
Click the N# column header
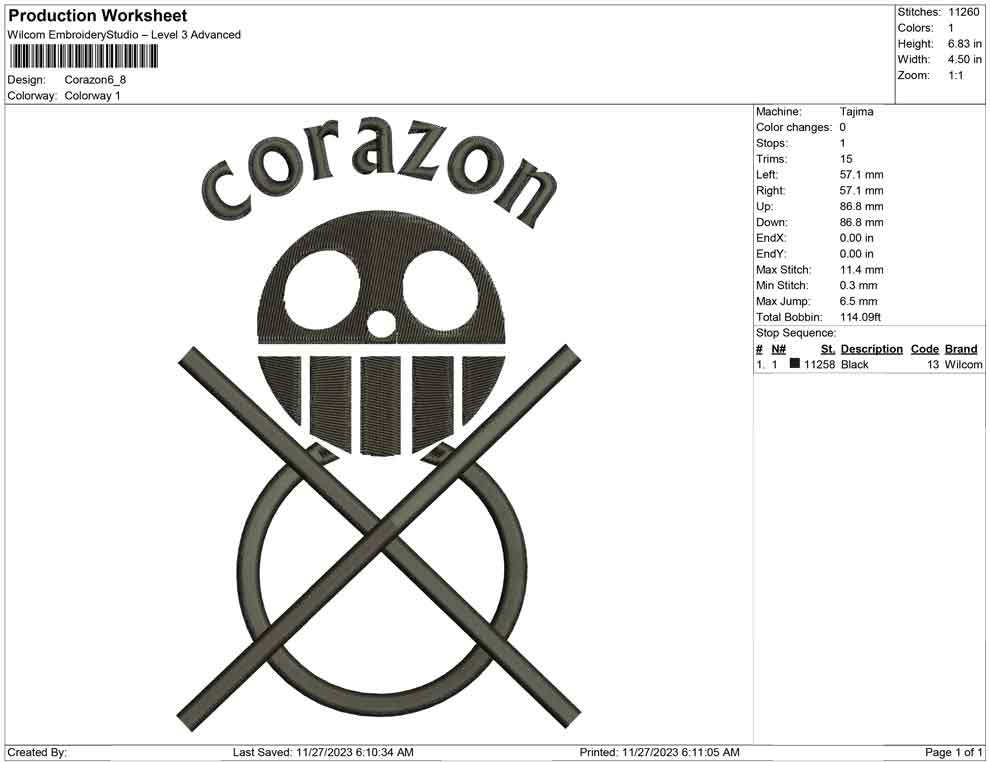(778, 349)
